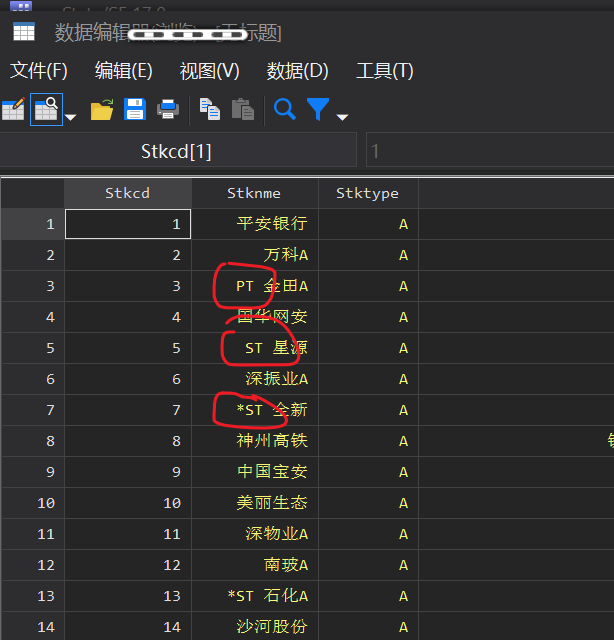This screenshot has height=640, width=614.
Task: Click the 沙河股份 cell
Action: (255, 627)
